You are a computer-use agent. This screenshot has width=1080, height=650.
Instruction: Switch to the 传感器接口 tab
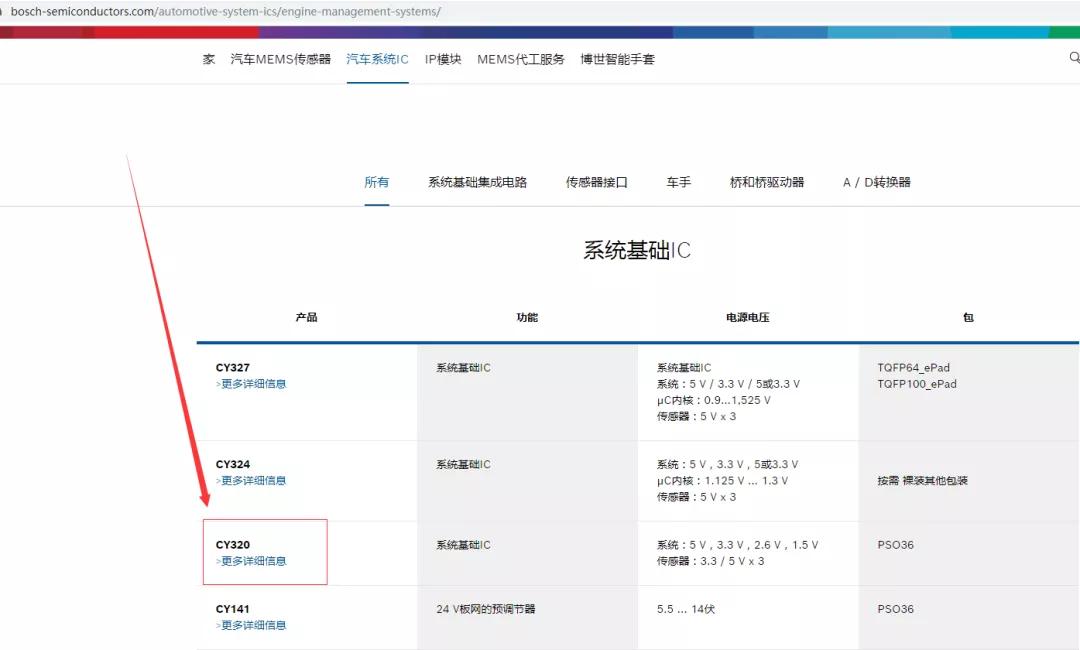tap(598, 182)
